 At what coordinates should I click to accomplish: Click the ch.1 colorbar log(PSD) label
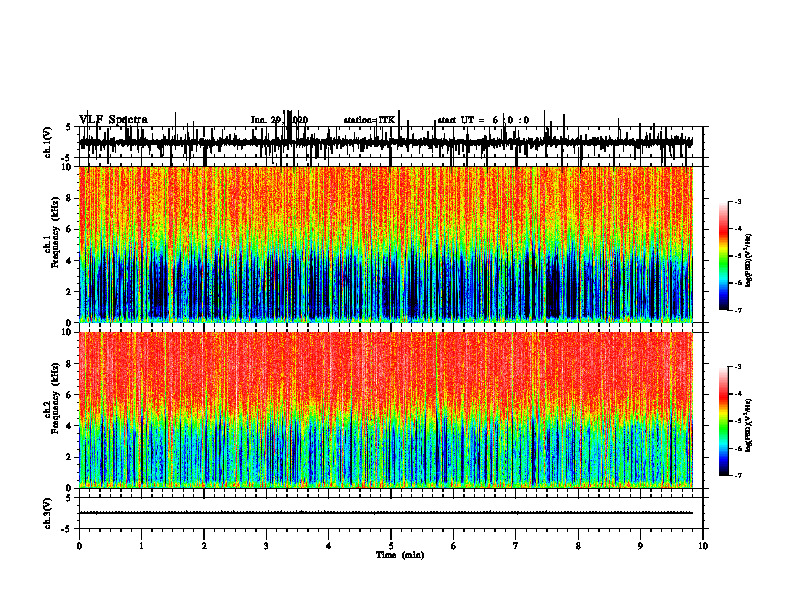pyautogui.click(x=748, y=261)
